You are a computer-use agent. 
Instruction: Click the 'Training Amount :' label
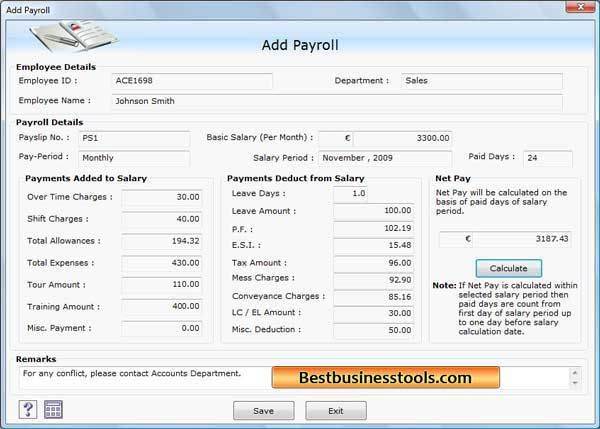[64, 307]
